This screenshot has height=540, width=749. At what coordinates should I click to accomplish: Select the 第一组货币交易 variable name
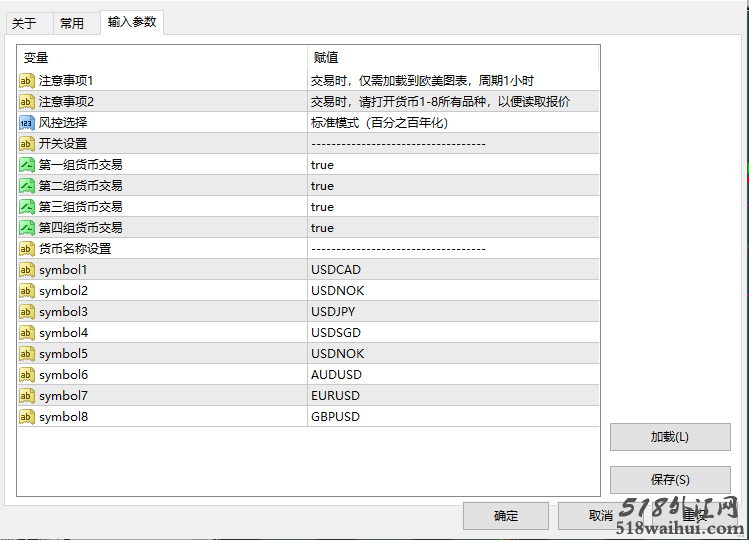(81, 165)
